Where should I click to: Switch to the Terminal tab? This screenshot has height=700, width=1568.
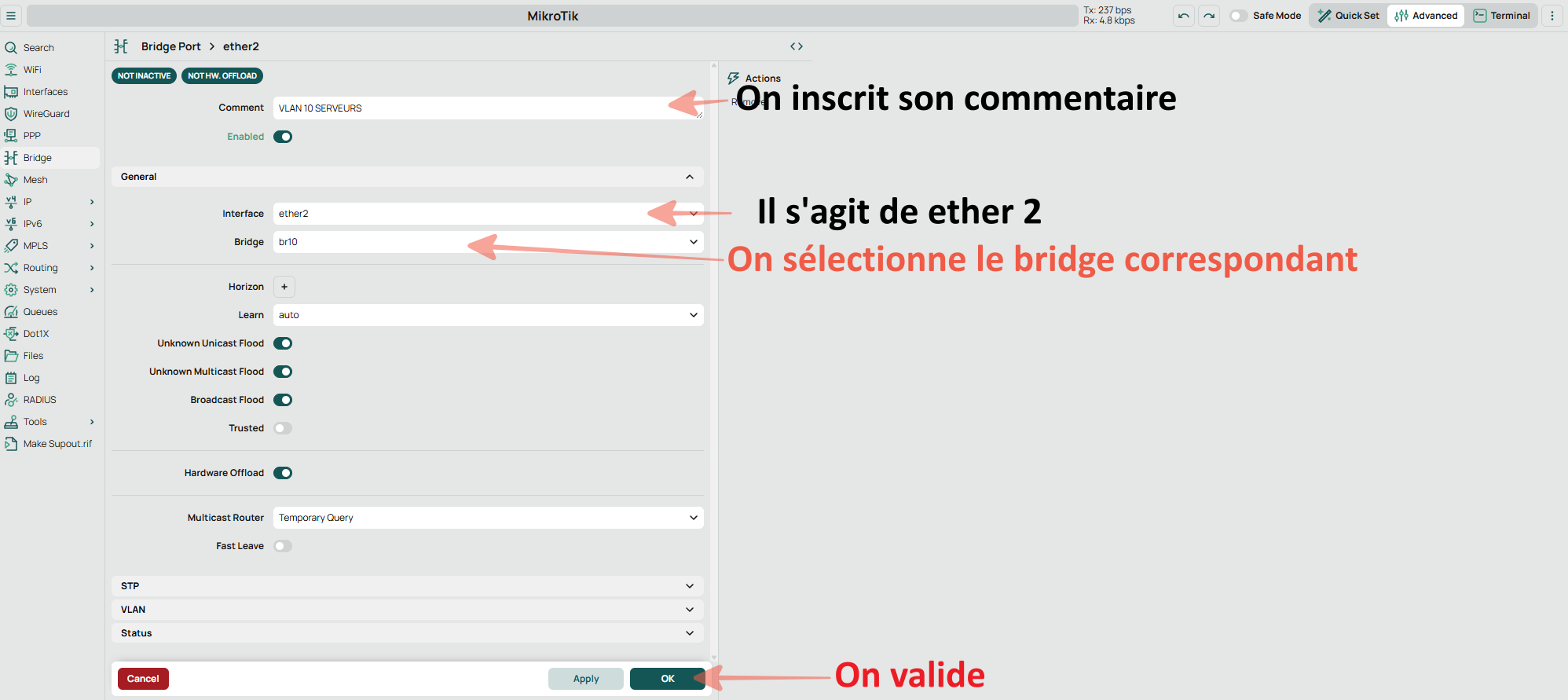tap(1501, 16)
